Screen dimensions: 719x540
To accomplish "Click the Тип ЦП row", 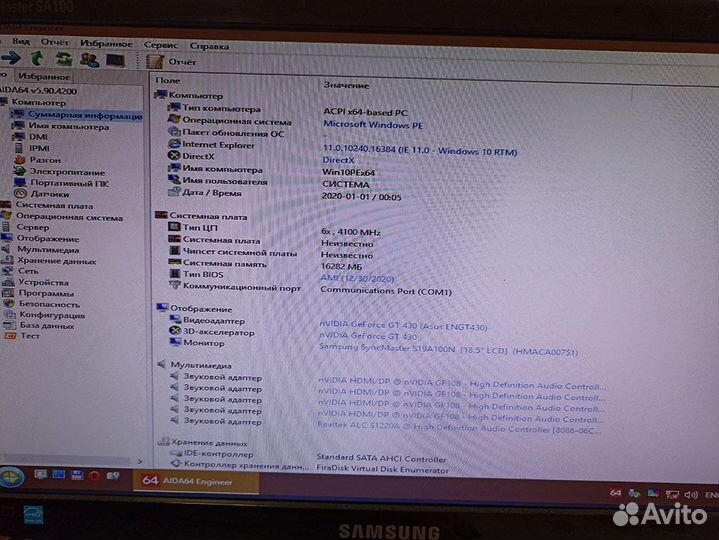I will pos(275,230).
